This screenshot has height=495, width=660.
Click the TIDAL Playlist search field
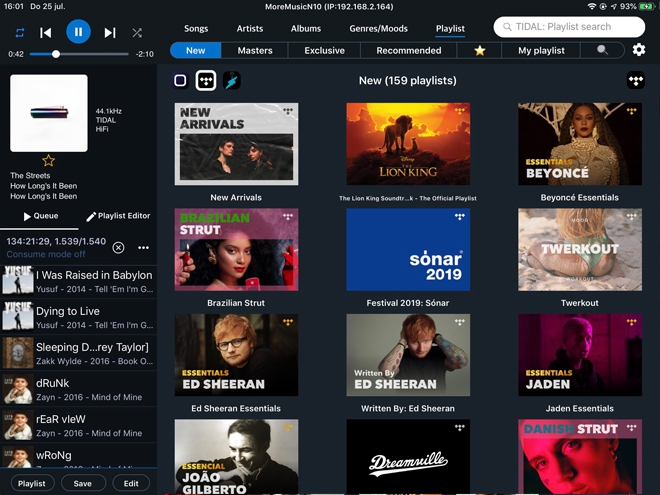pos(569,27)
